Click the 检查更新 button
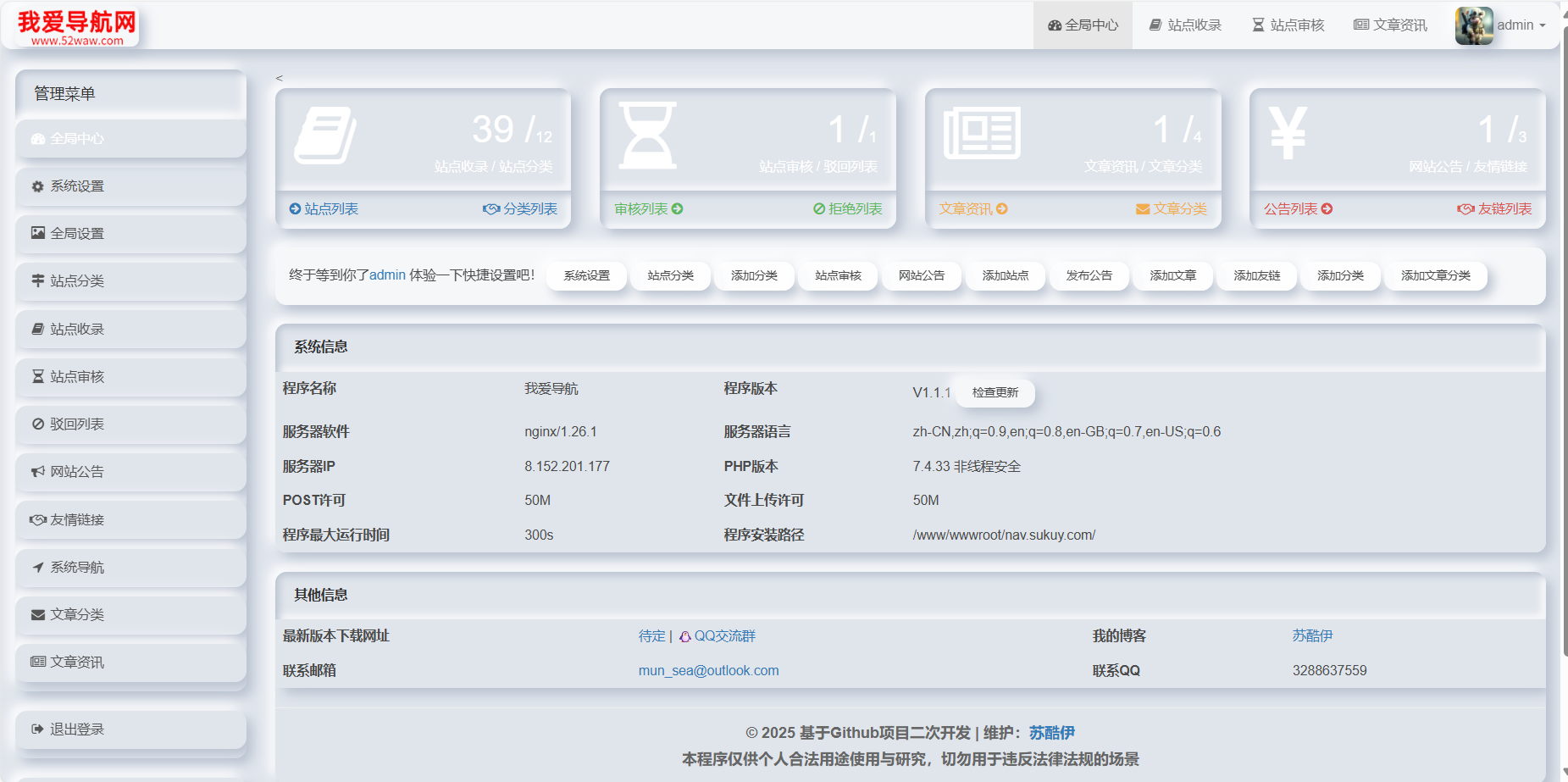1568x782 pixels. [x=995, y=392]
